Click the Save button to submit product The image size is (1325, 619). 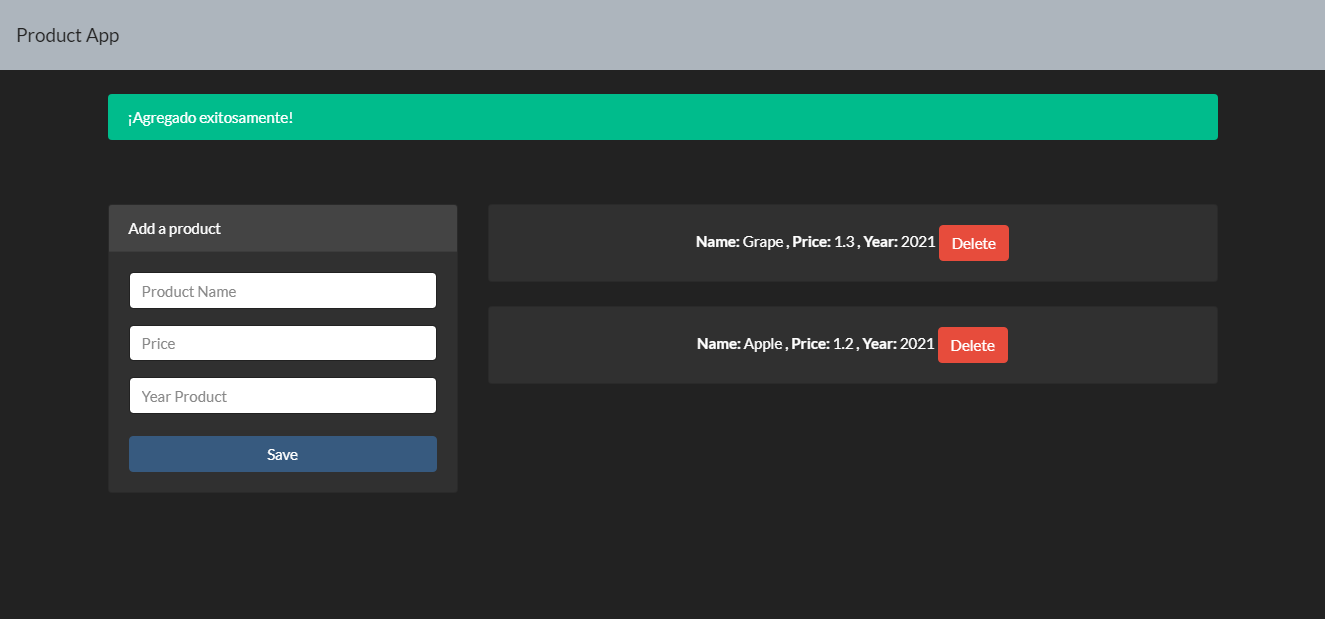(x=282, y=454)
